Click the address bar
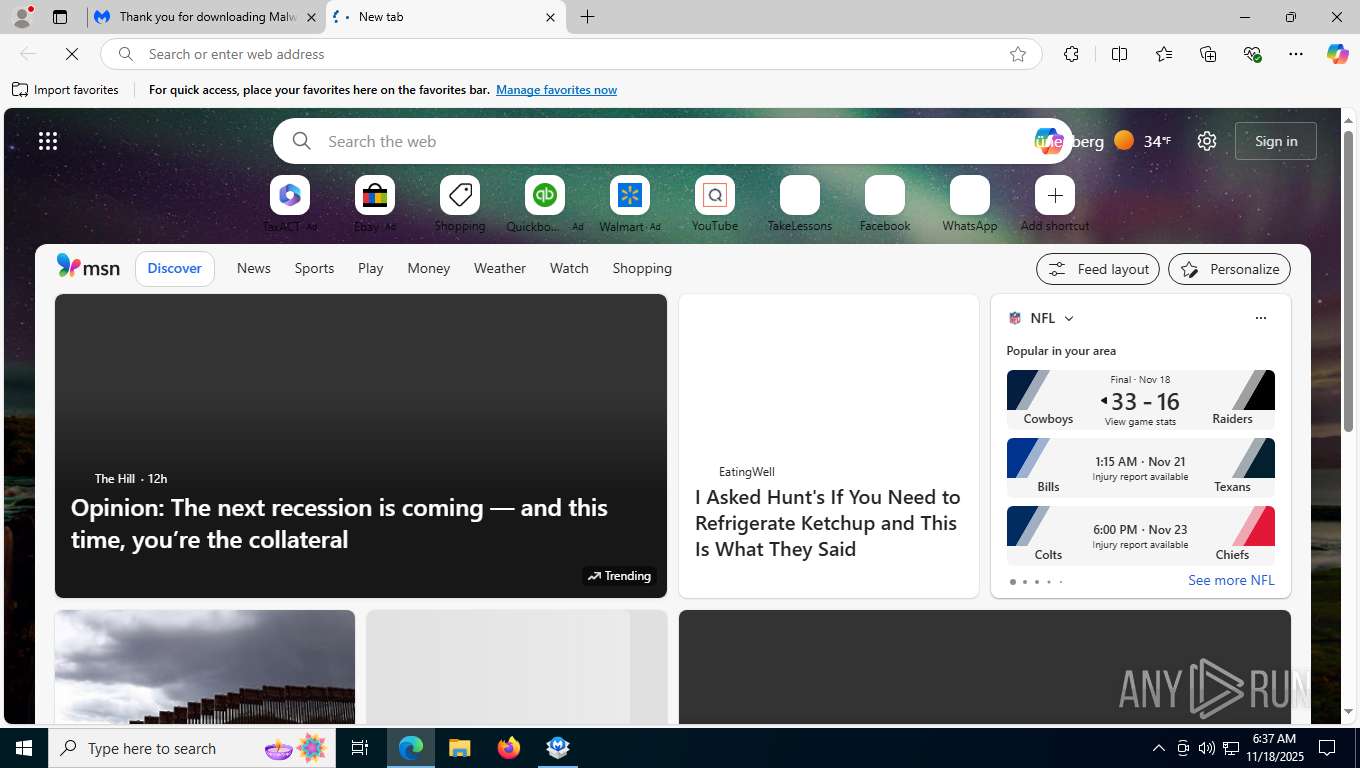Viewport: 1360px width, 768px height. pos(570,54)
